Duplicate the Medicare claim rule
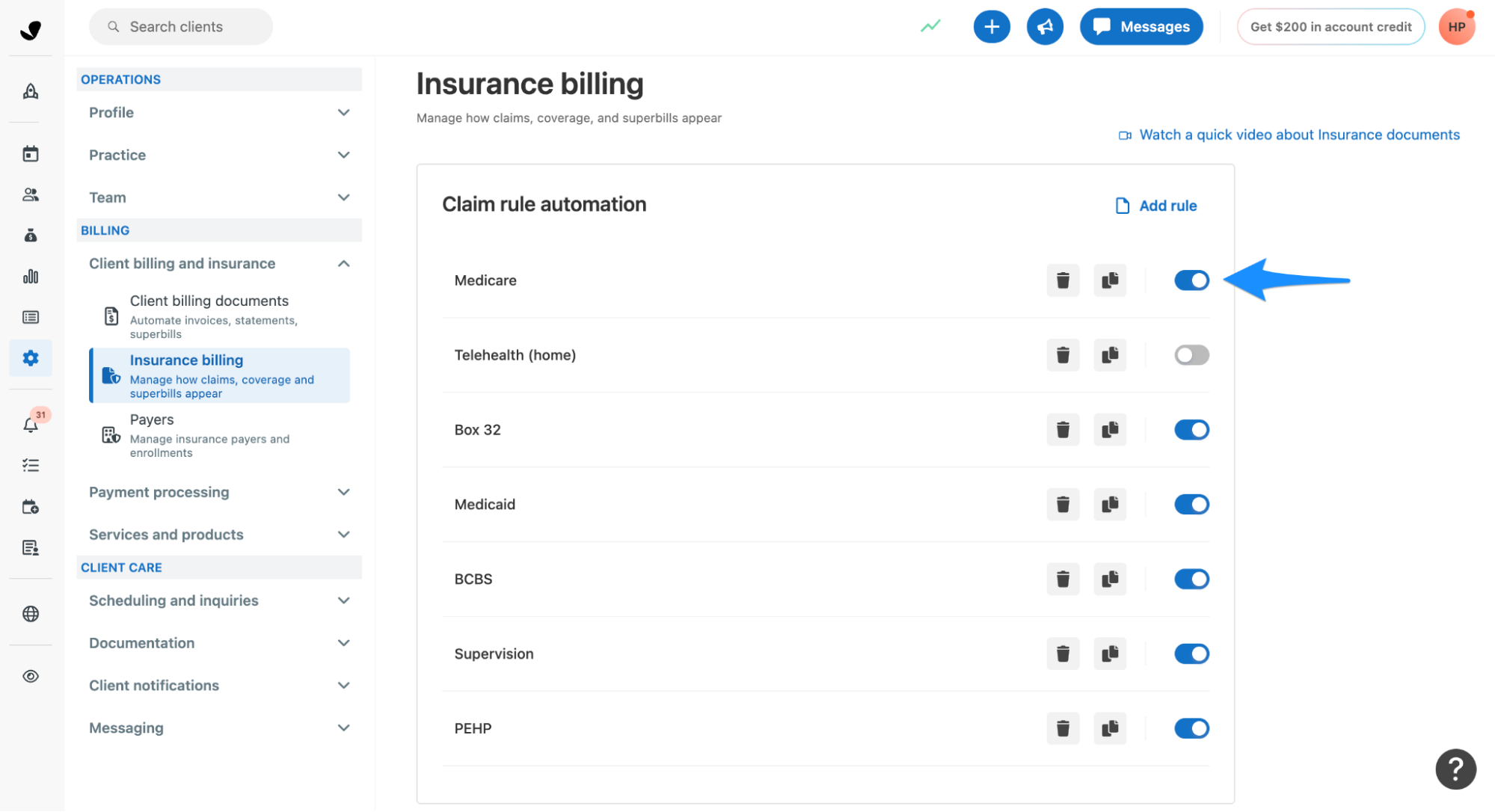Viewport: 1495px width, 812px height. click(x=1110, y=280)
